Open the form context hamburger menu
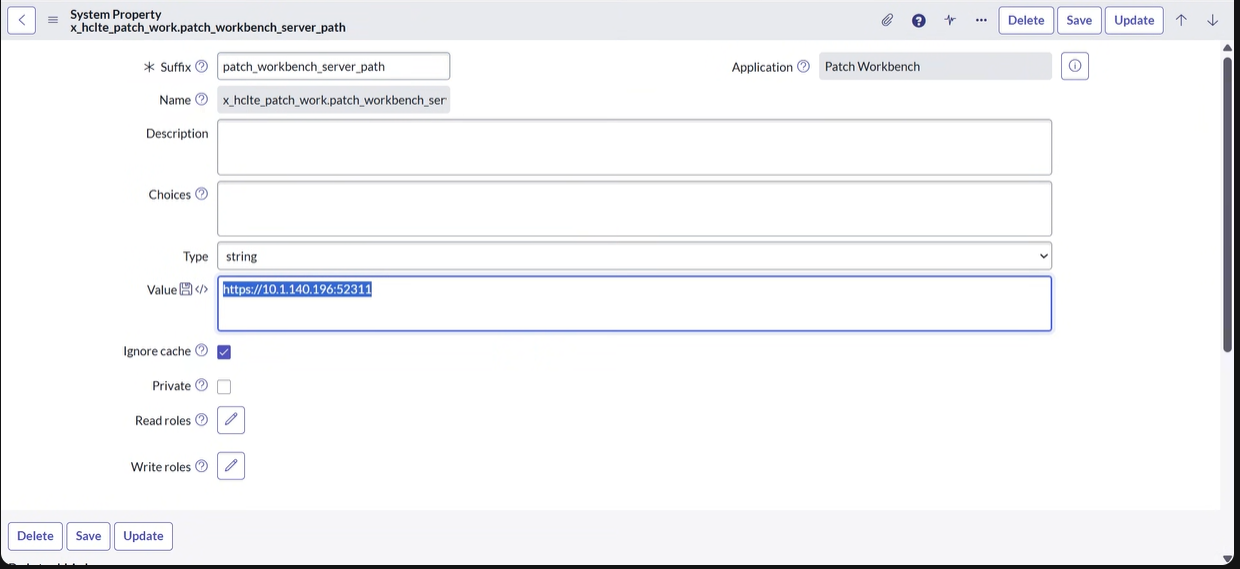Viewport: 1240px width, 569px height. point(53,20)
